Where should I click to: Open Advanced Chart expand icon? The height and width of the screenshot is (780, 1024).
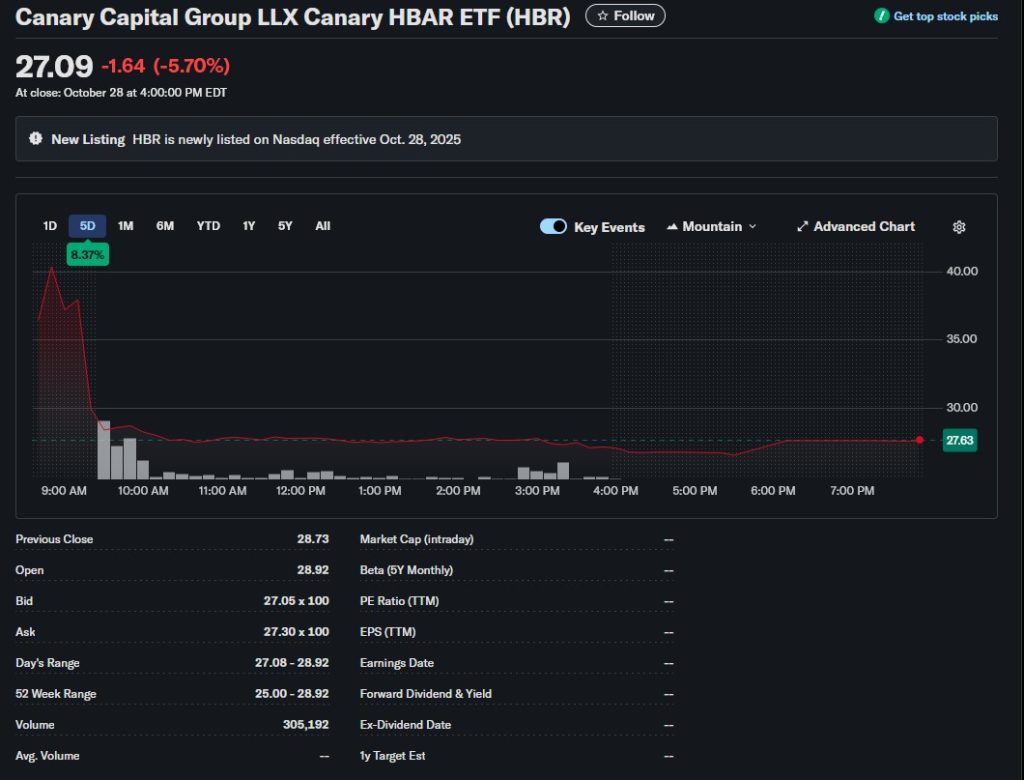[802, 227]
